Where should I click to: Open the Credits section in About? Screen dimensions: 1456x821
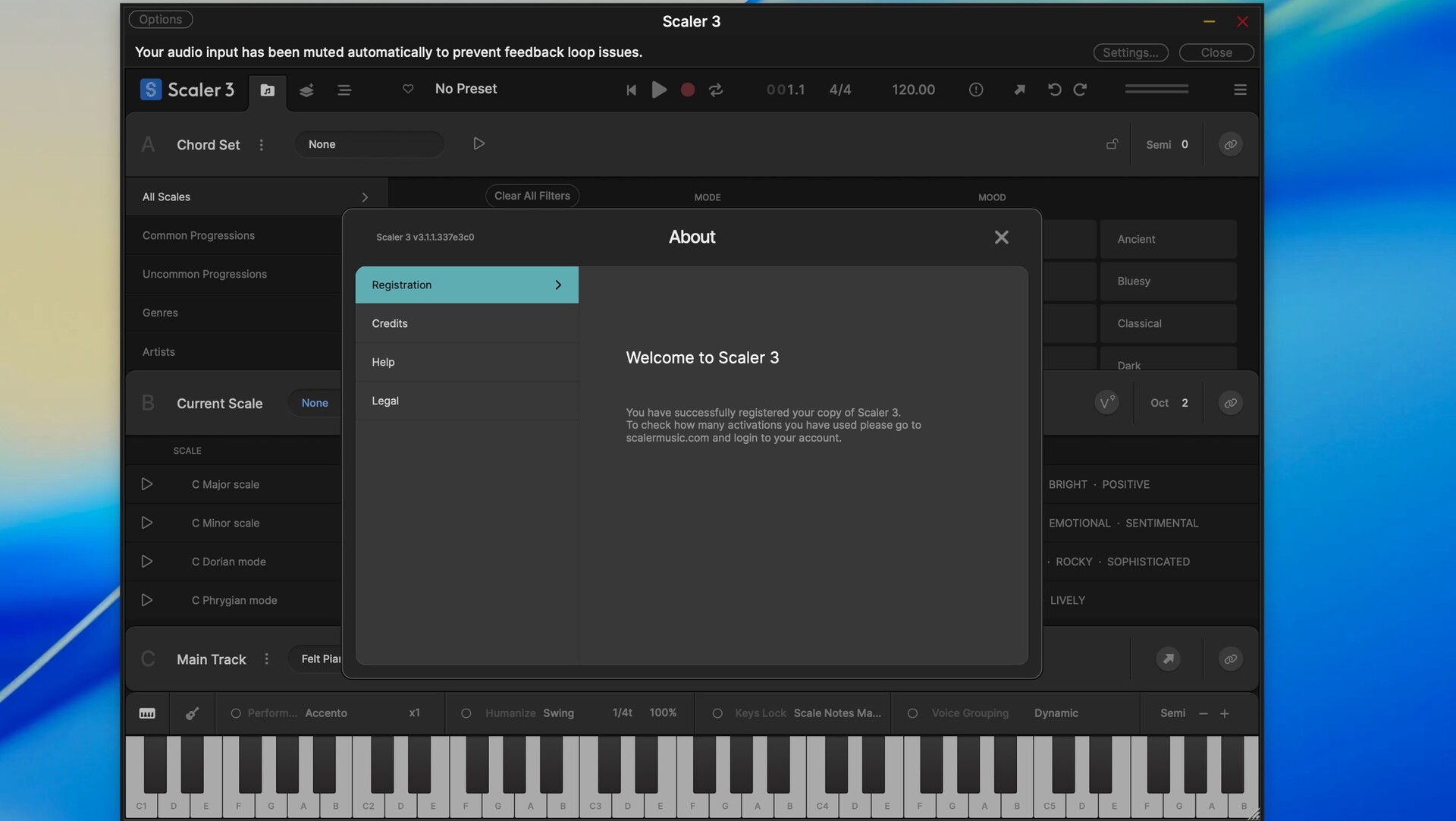click(x=467, y=323)
